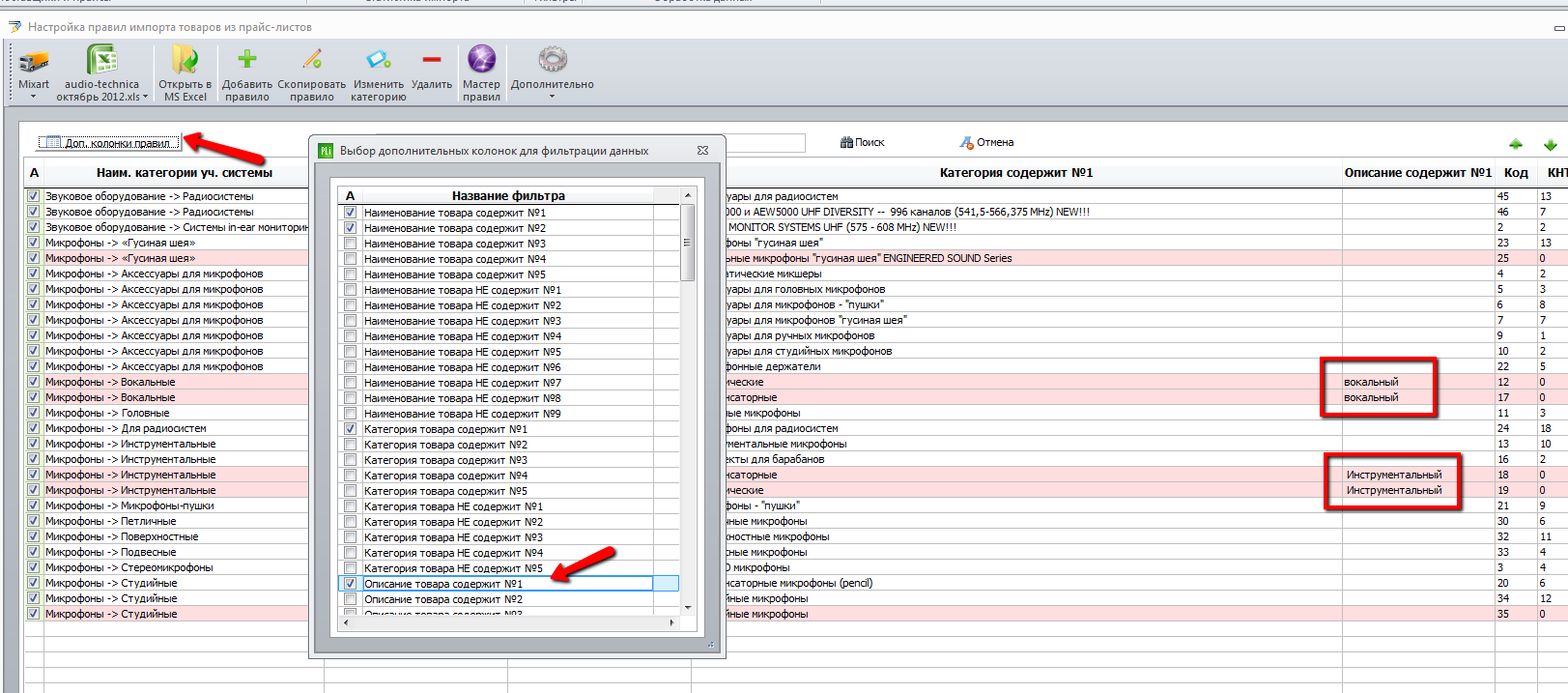Sort by 'Название фильтра' column header
This screenshot has width=1568, height=693.
pyautogui.click(x=508, y=195)
